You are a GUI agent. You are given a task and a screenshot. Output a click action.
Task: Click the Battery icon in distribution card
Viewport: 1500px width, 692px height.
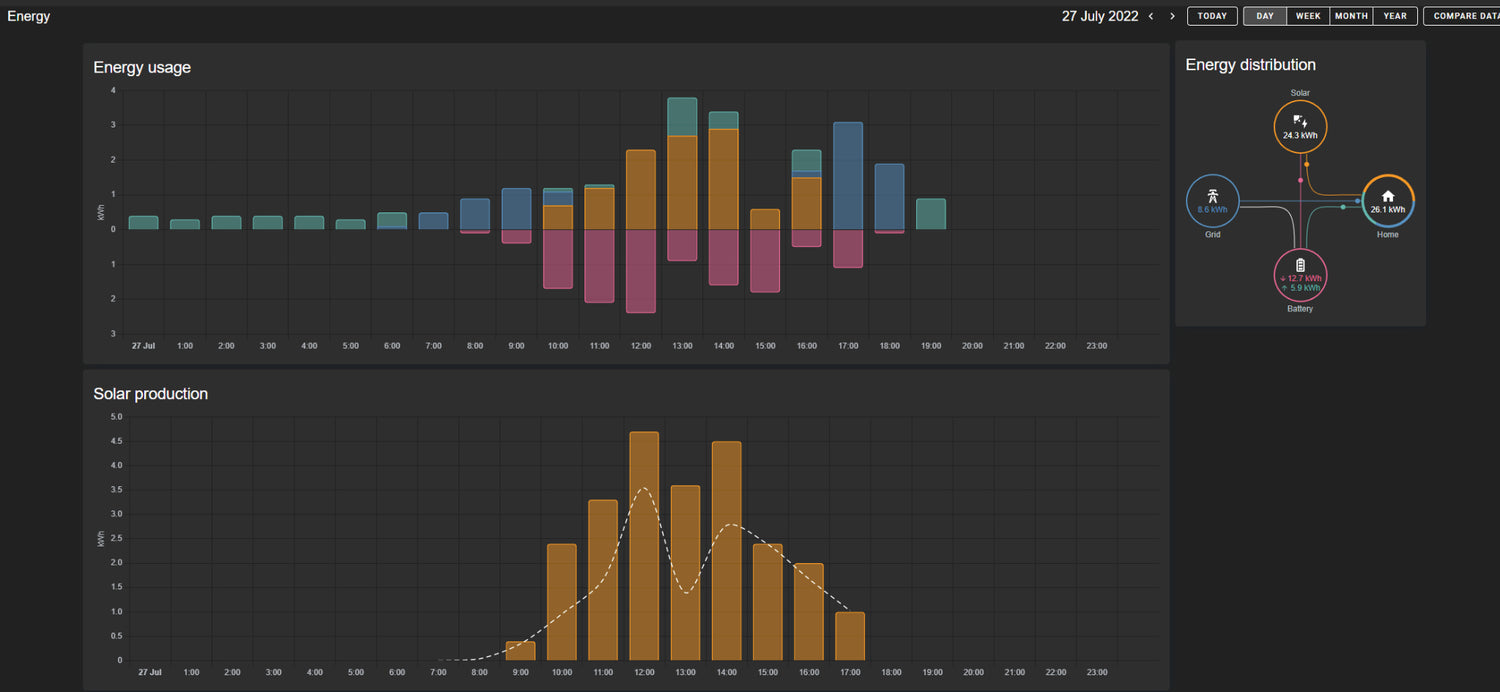tap(1300, 265)
